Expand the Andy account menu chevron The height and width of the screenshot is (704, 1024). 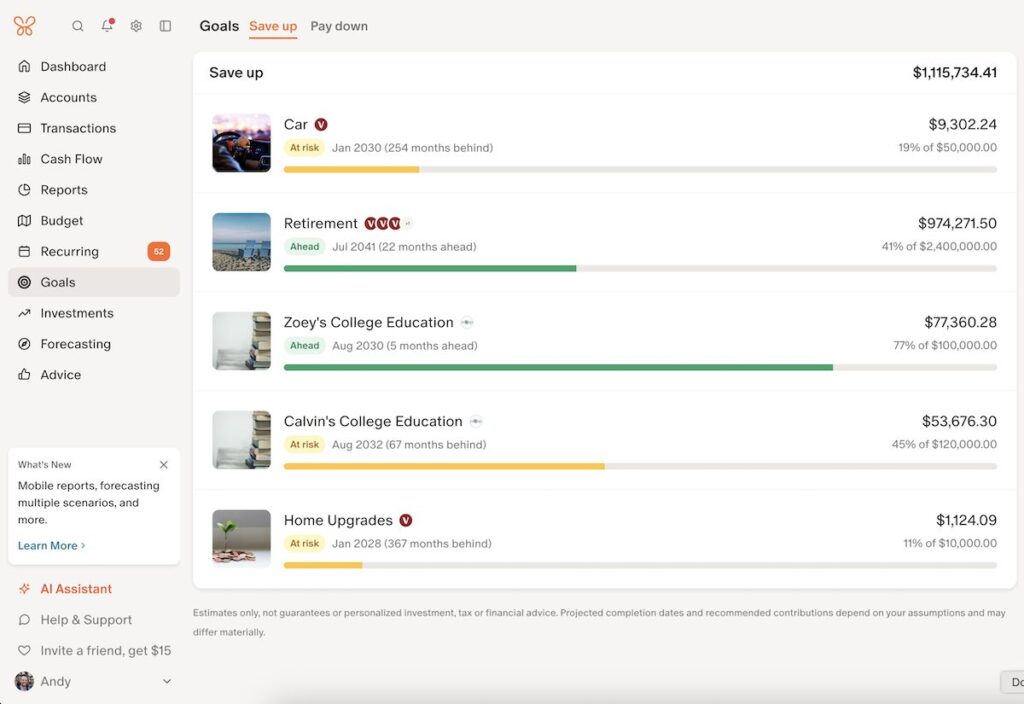167,681
